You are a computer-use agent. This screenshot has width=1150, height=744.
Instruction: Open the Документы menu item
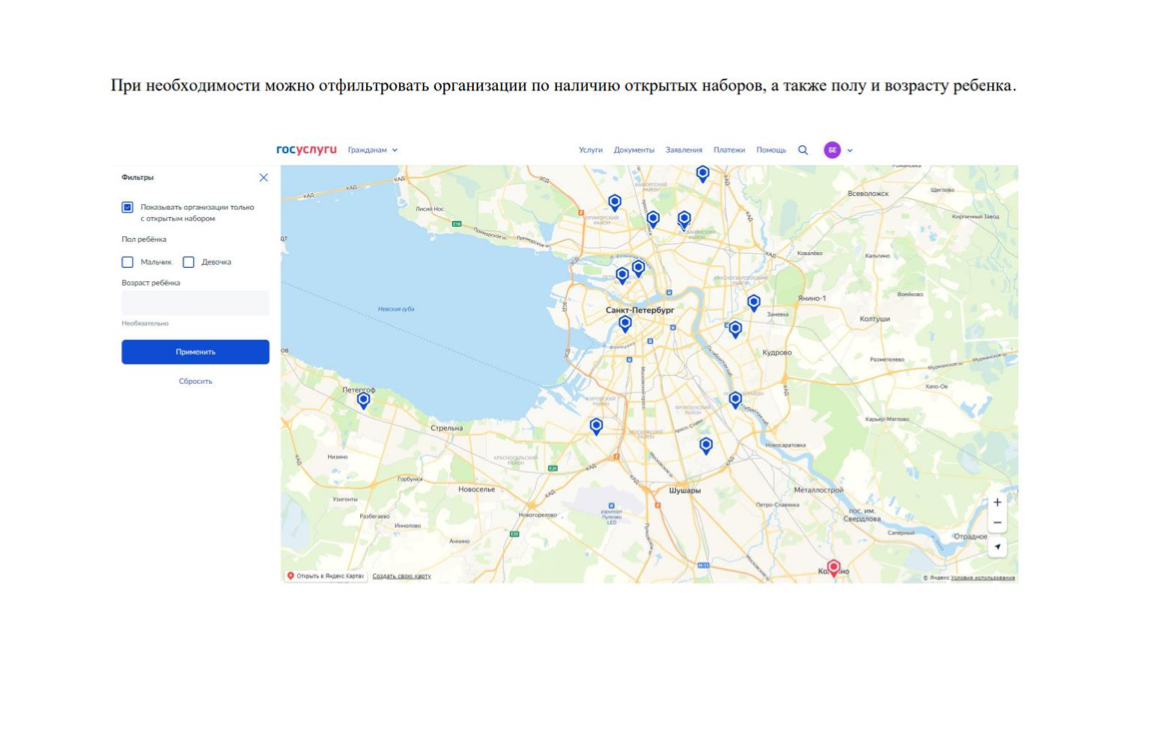click(633, 150)
